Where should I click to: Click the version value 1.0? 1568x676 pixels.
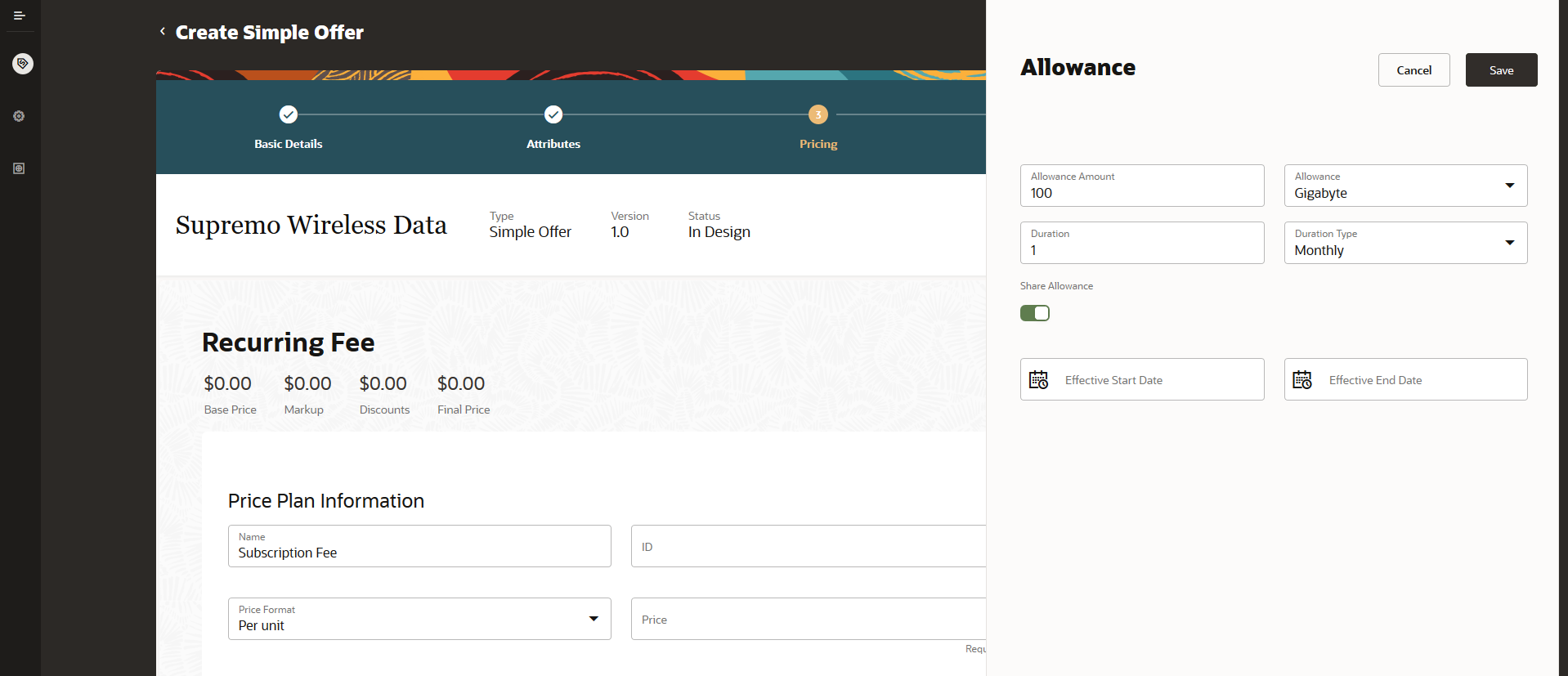tap(620, 232)
